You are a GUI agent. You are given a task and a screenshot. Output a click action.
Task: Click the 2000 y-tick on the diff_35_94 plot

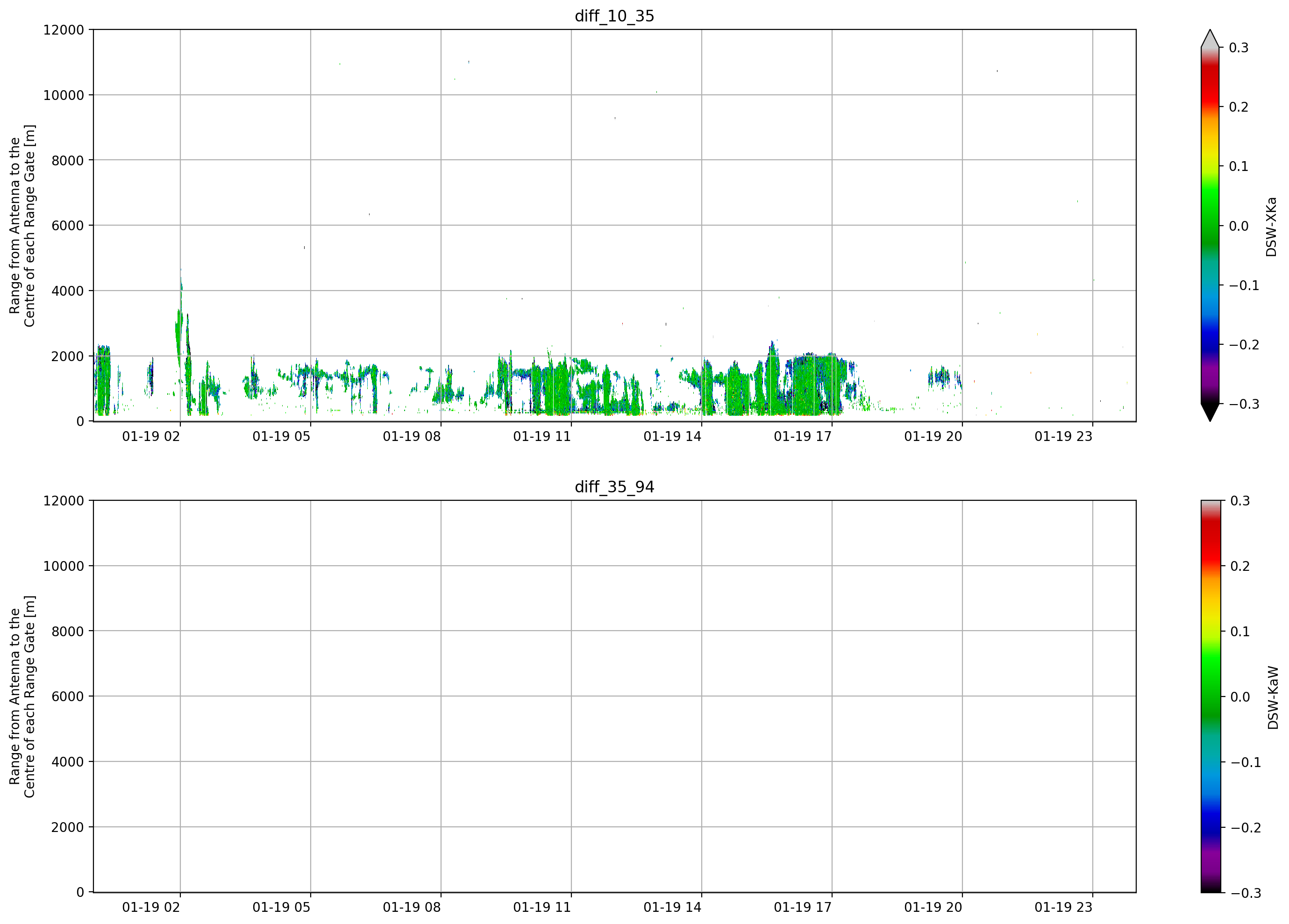coord(68,827)
